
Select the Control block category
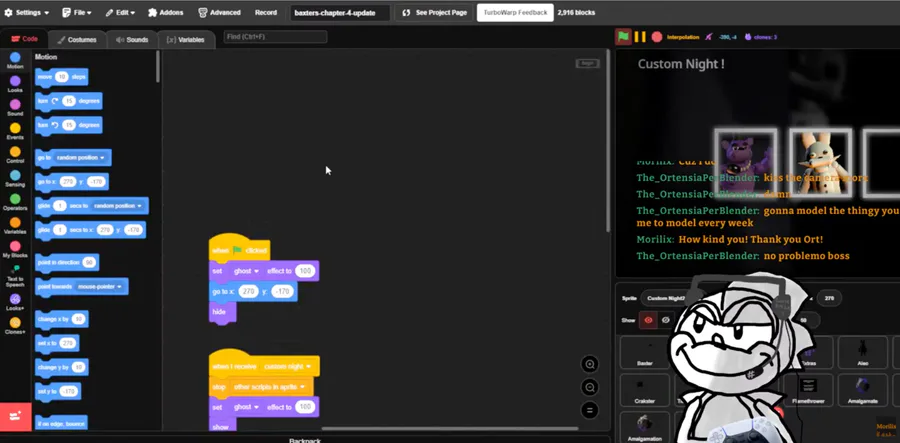point(15,155)
